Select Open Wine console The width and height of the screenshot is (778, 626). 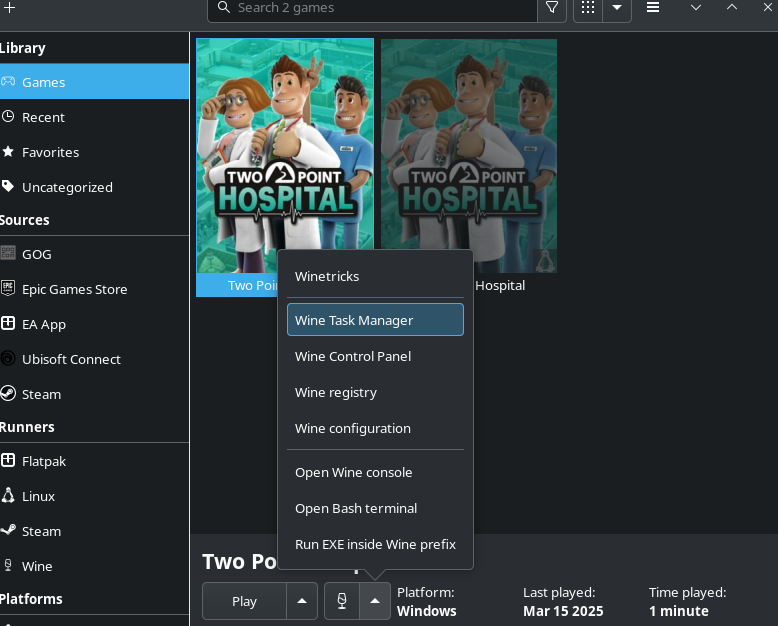tap(375, 472)
